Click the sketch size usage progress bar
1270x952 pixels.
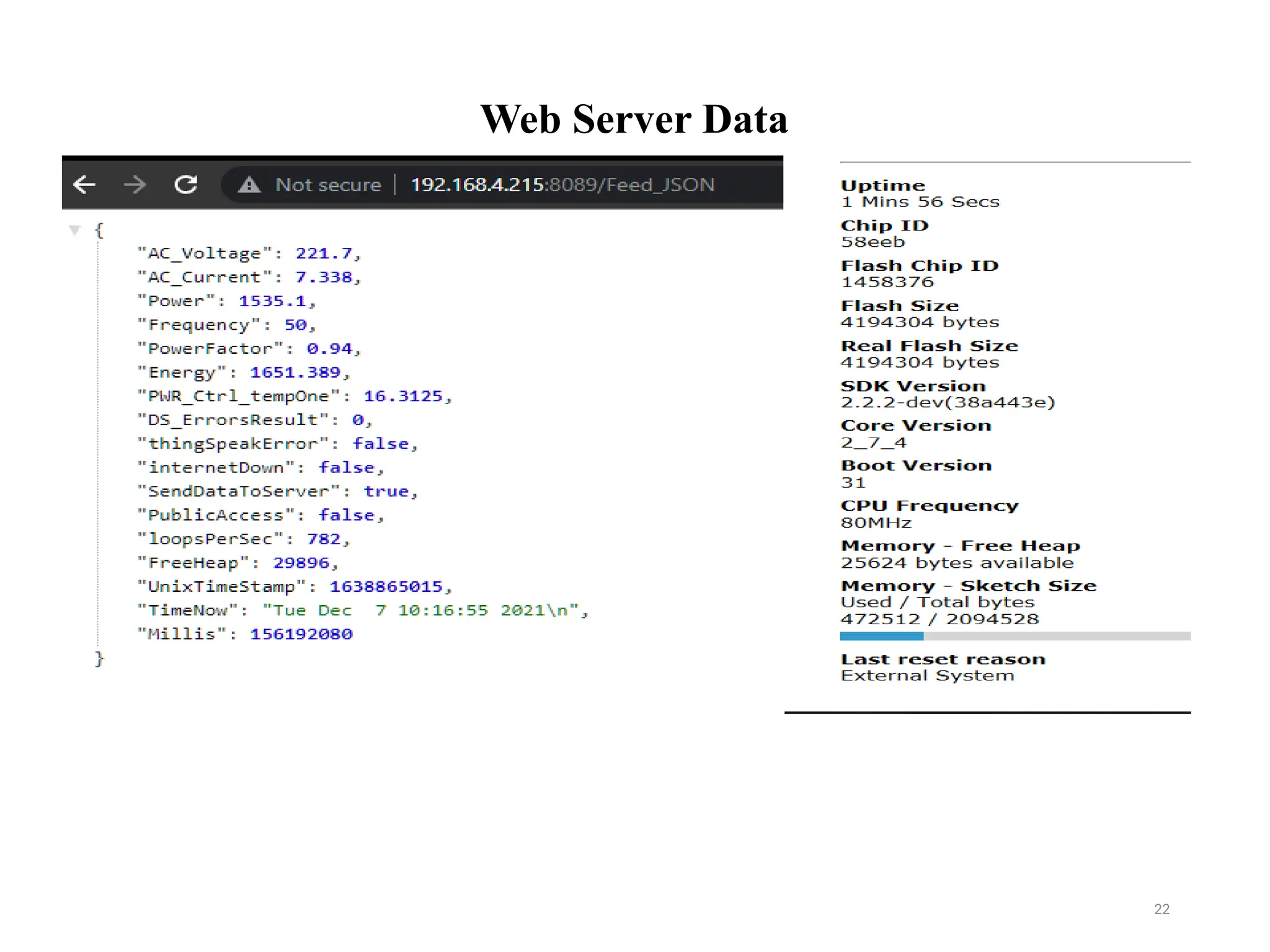[1015, 636]
